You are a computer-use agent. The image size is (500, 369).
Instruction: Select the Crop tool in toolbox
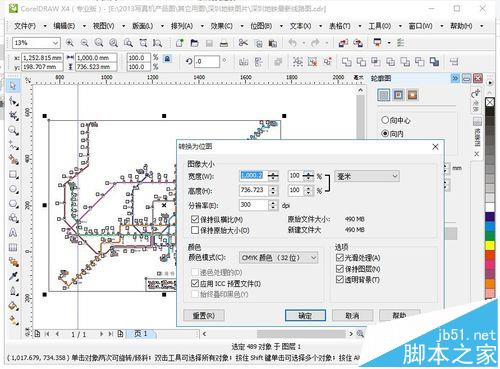pyautogui.click(x=13, y=116)
